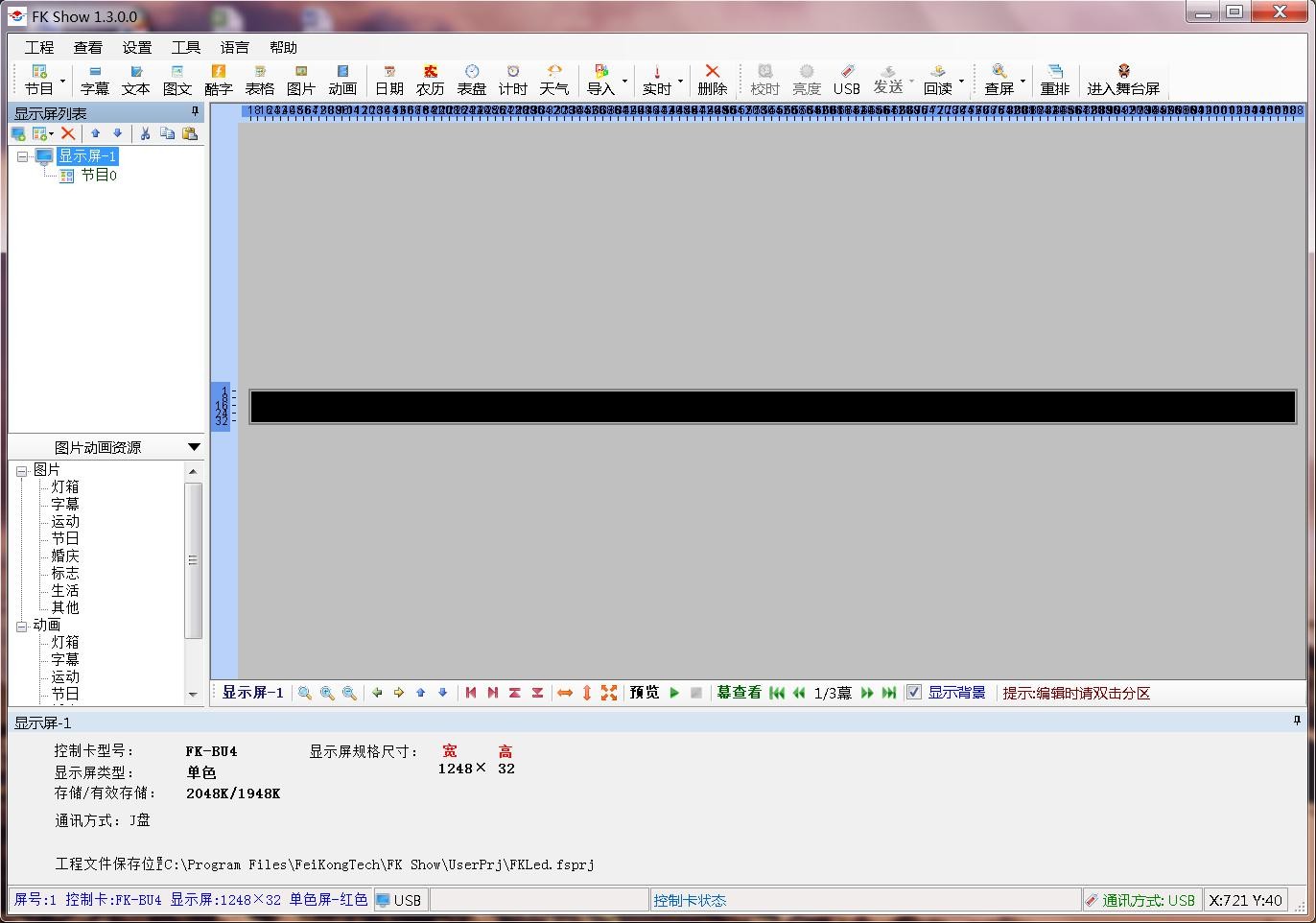Image resolution: width=1316 pixels, height=923 pixels.
Task: Click the 幕查看 button
Action: tap(739, 693)
